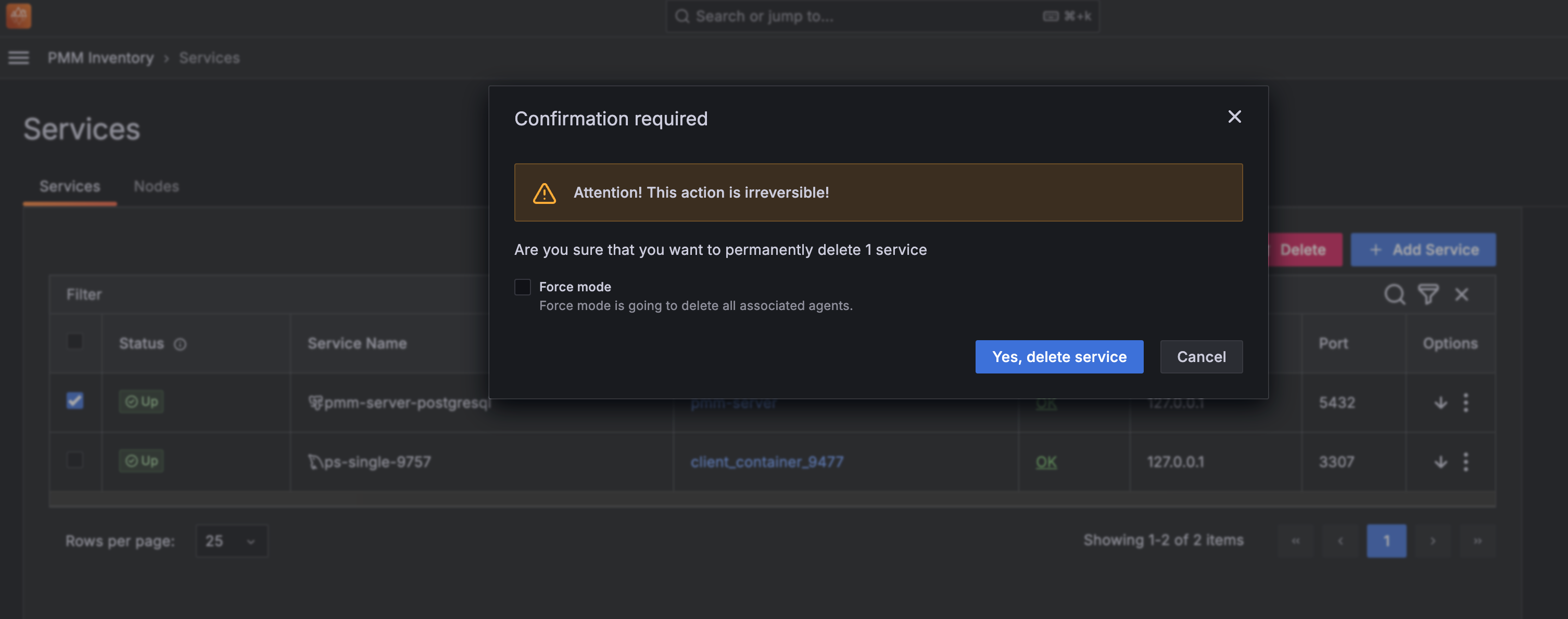Open options menu for ps-single-9757 row
The image size is (1568, 619).
(x=1466, y=462)
